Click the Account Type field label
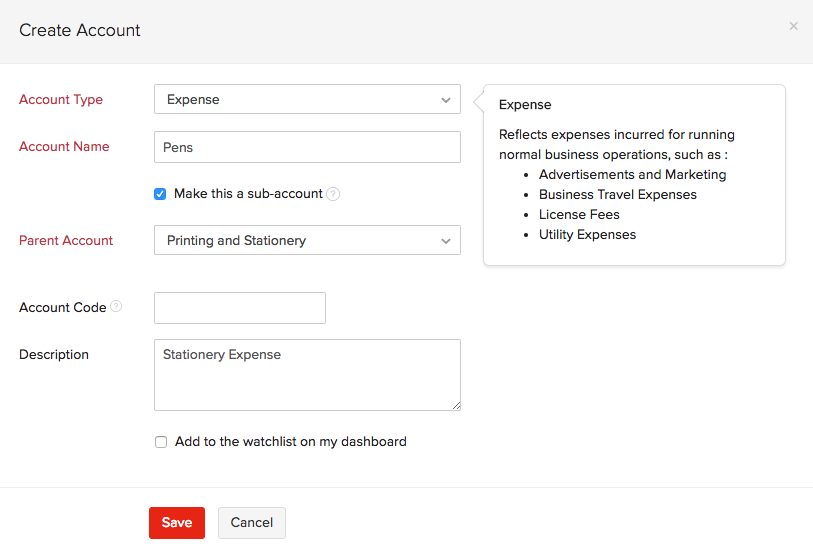Screen dimensions: 813x553 (61, 99)
